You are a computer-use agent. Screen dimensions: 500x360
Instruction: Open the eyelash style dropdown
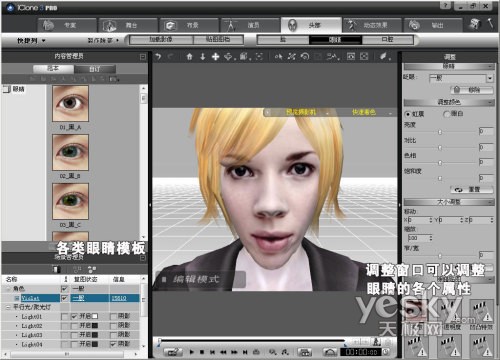[489, 78]
